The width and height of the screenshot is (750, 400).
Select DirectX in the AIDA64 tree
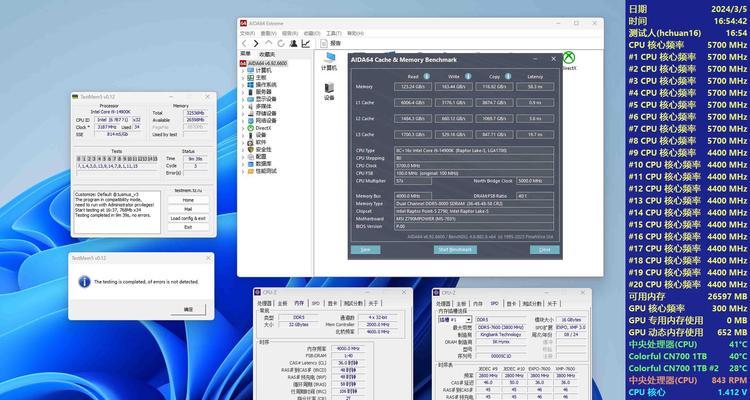click(x=259, y=128)
